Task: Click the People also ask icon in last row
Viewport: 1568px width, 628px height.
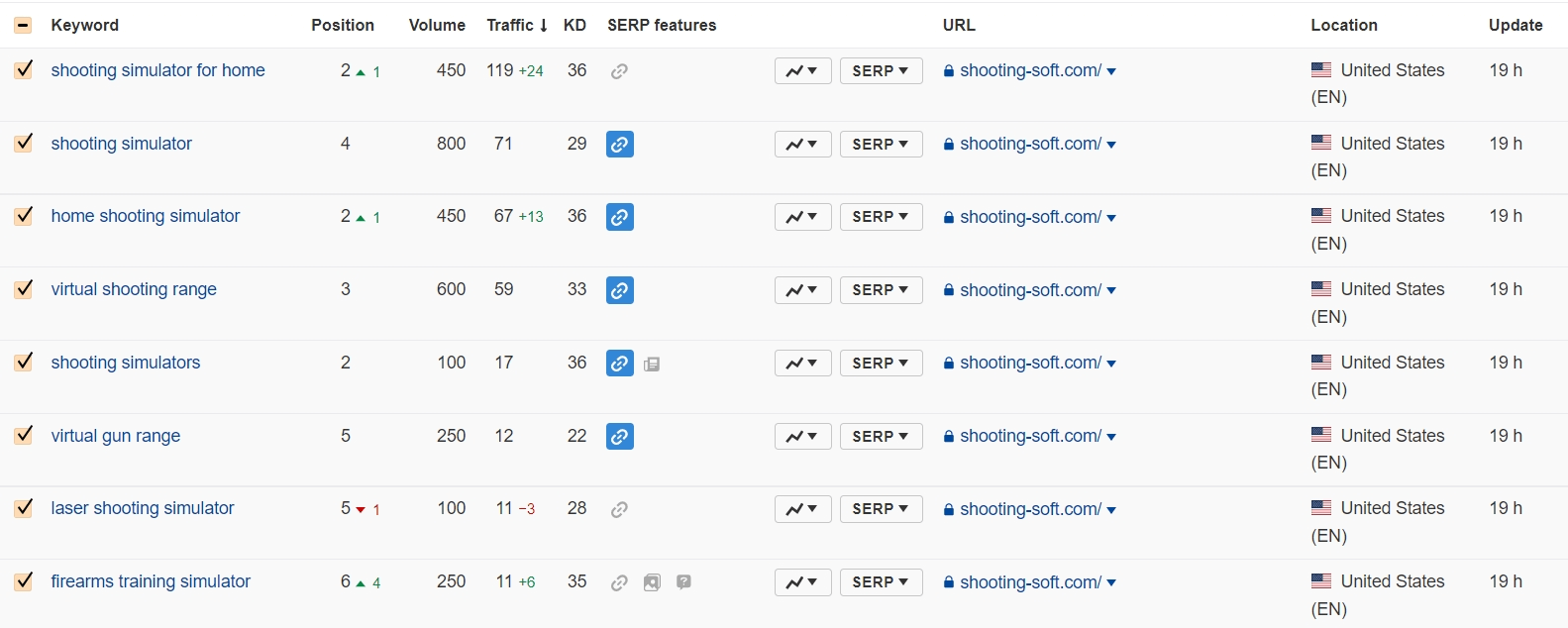Action: [x=683, y=582]
